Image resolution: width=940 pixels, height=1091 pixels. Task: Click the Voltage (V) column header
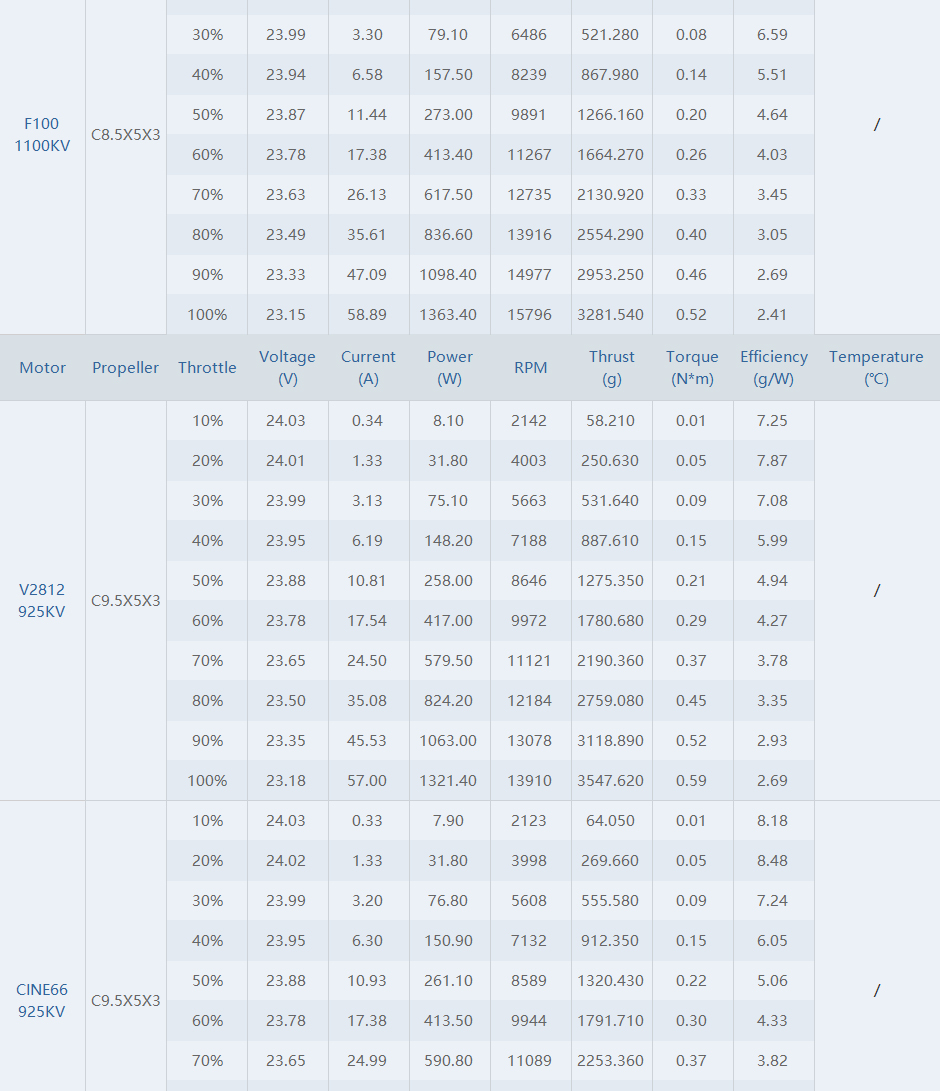[287, 368]
